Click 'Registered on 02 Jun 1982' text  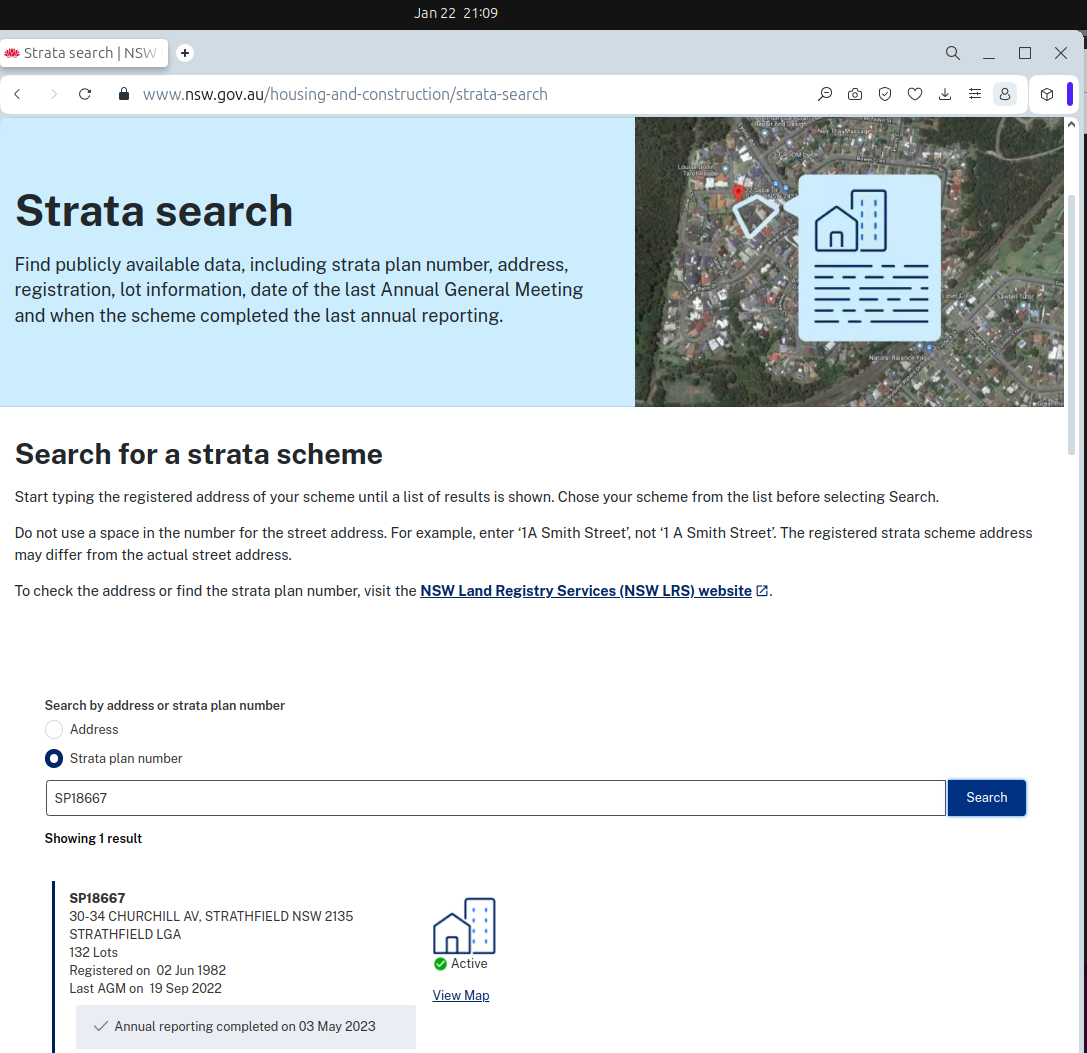[x=148, y=971]
